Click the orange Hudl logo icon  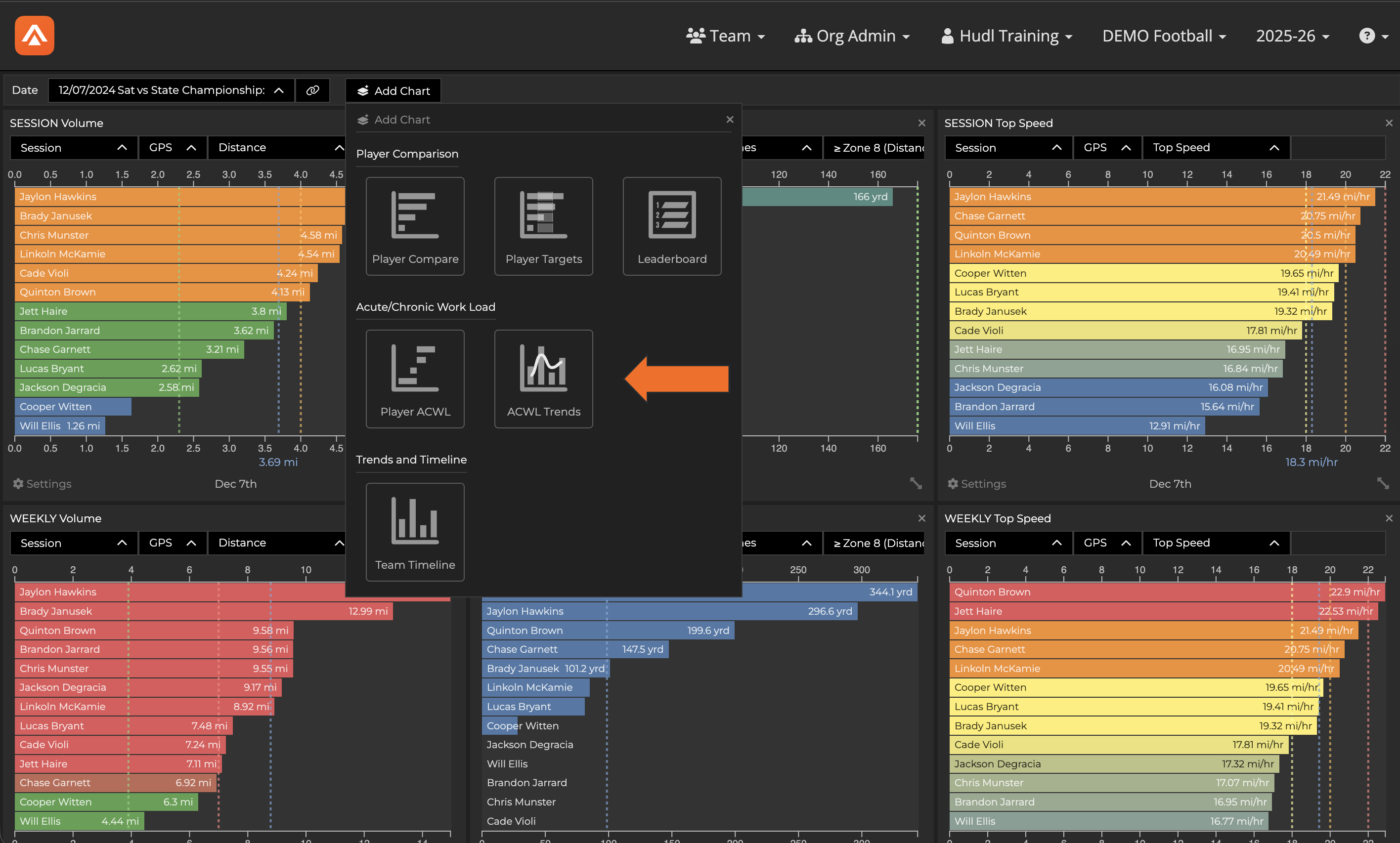(x=35, y=35)
